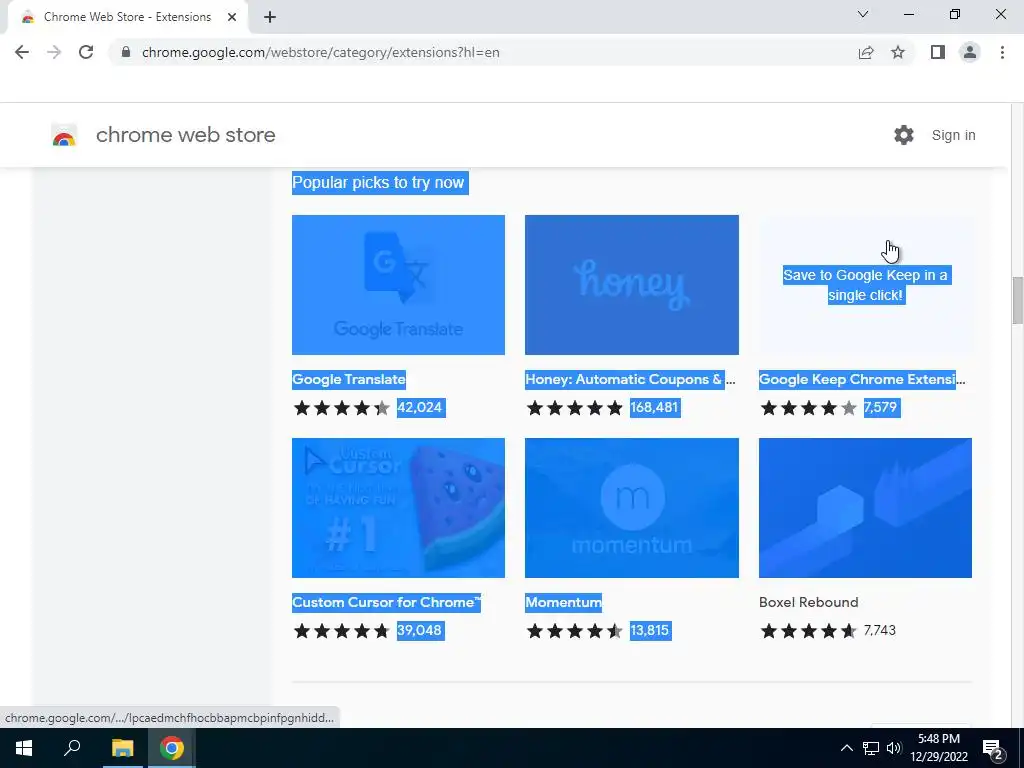Click Honey: Automatic Coupons title

pyautogui.click(x=630, y=379)
